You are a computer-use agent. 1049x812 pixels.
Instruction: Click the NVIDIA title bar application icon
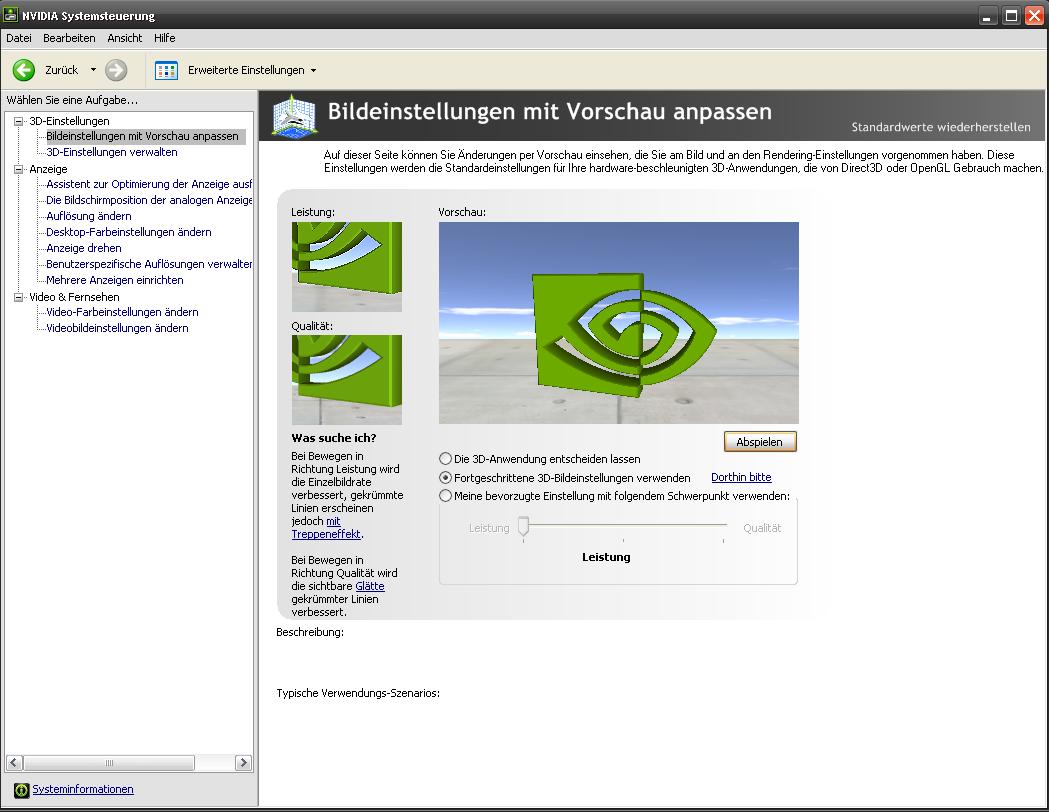pyautogui.click(x=10, y=14)
